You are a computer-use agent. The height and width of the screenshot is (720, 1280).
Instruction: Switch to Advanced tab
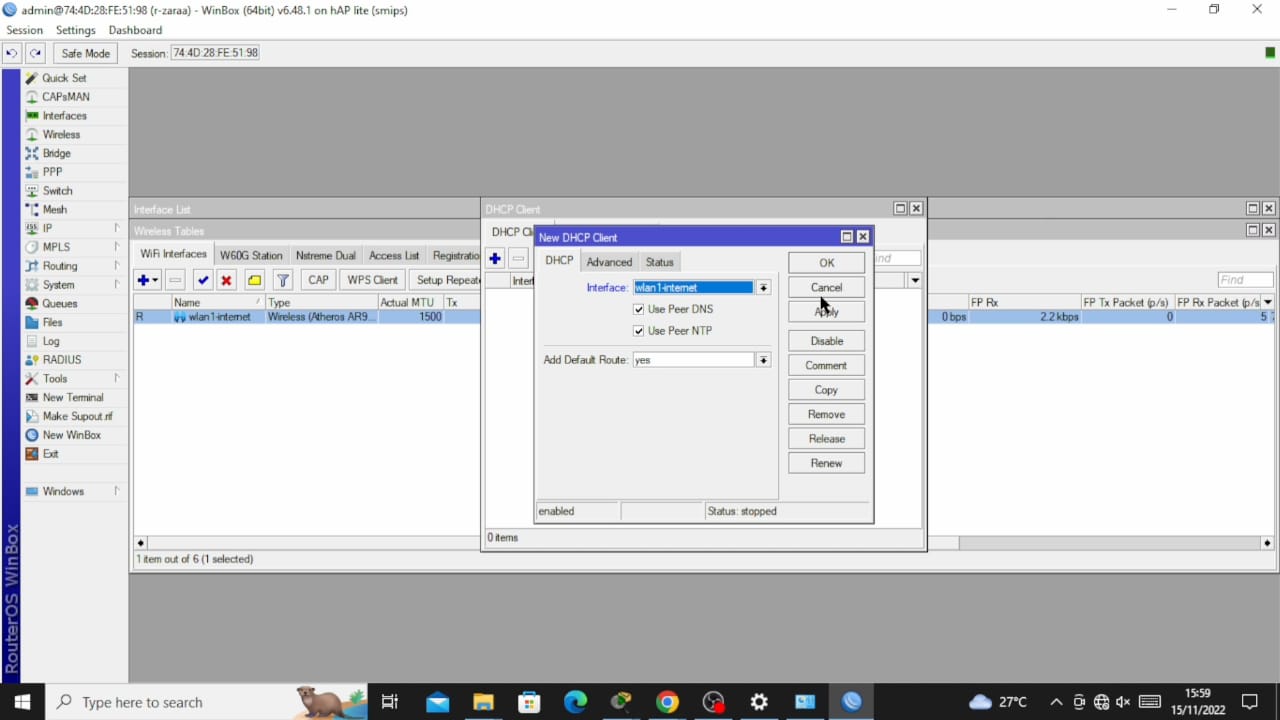coord(609,262)
